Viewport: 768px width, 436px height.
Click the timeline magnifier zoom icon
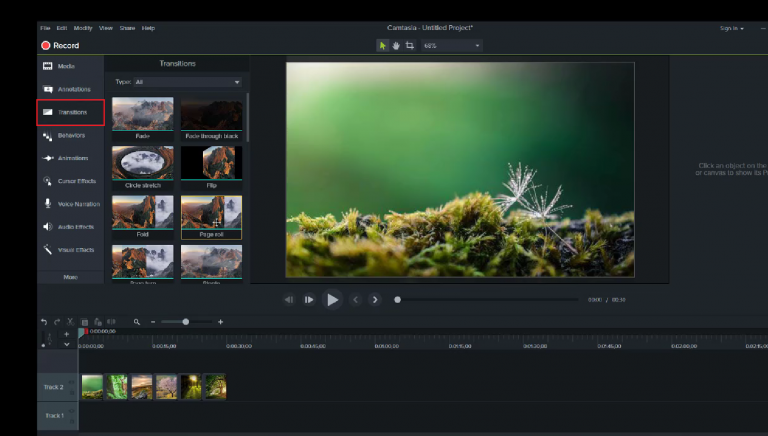tap(137, 322)
